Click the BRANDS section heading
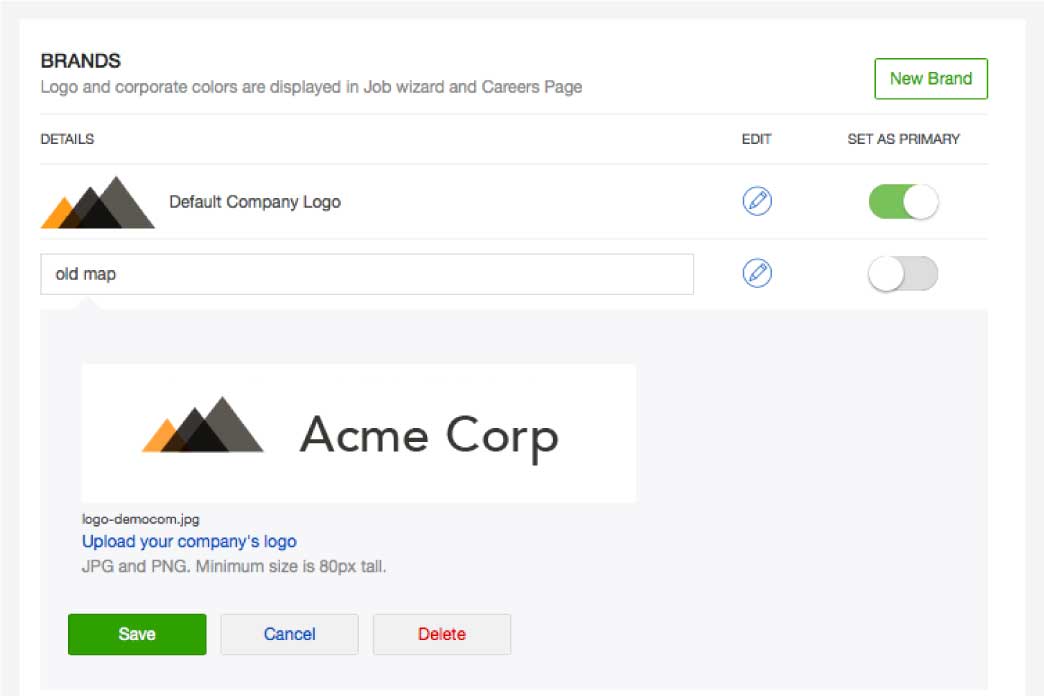 click(80, 62)
